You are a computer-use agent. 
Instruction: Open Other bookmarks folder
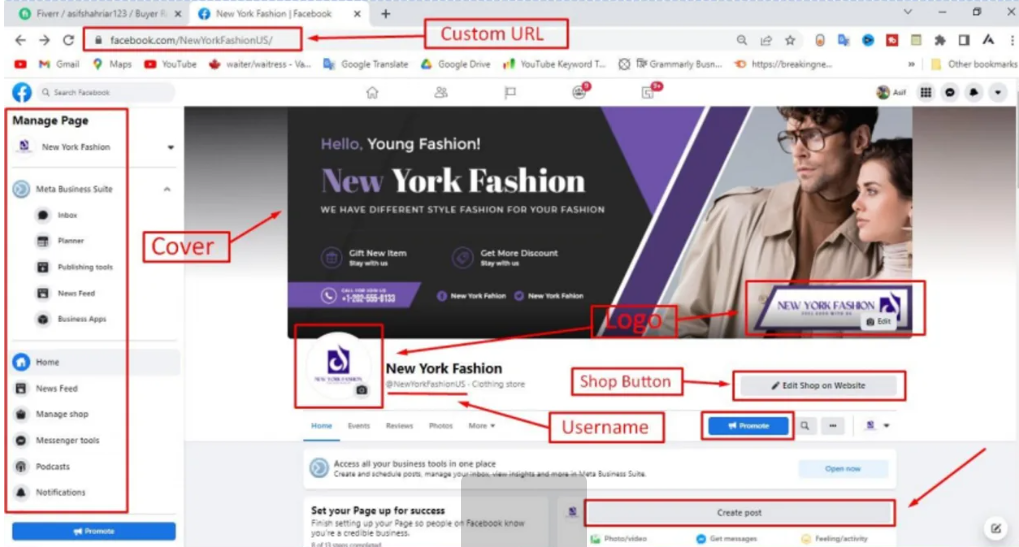(974, 64)
